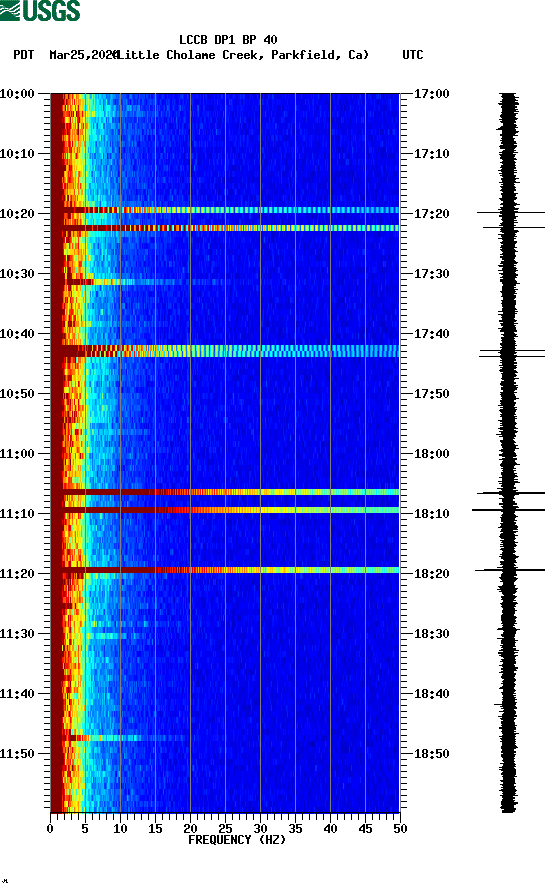Click the '11:30' PDT time label
The width and height of the screenshot is (552, 892).
17,634
